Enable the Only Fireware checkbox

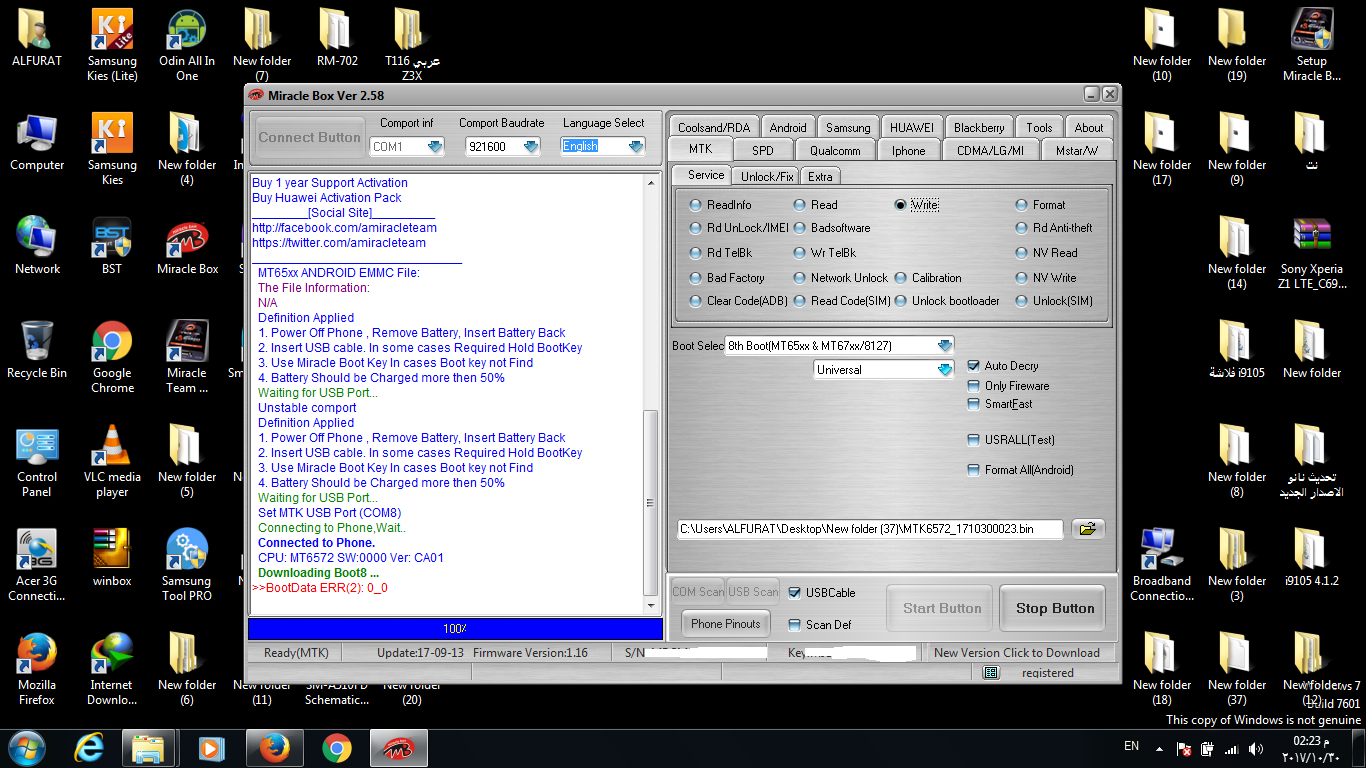(x=1009, y=386)
